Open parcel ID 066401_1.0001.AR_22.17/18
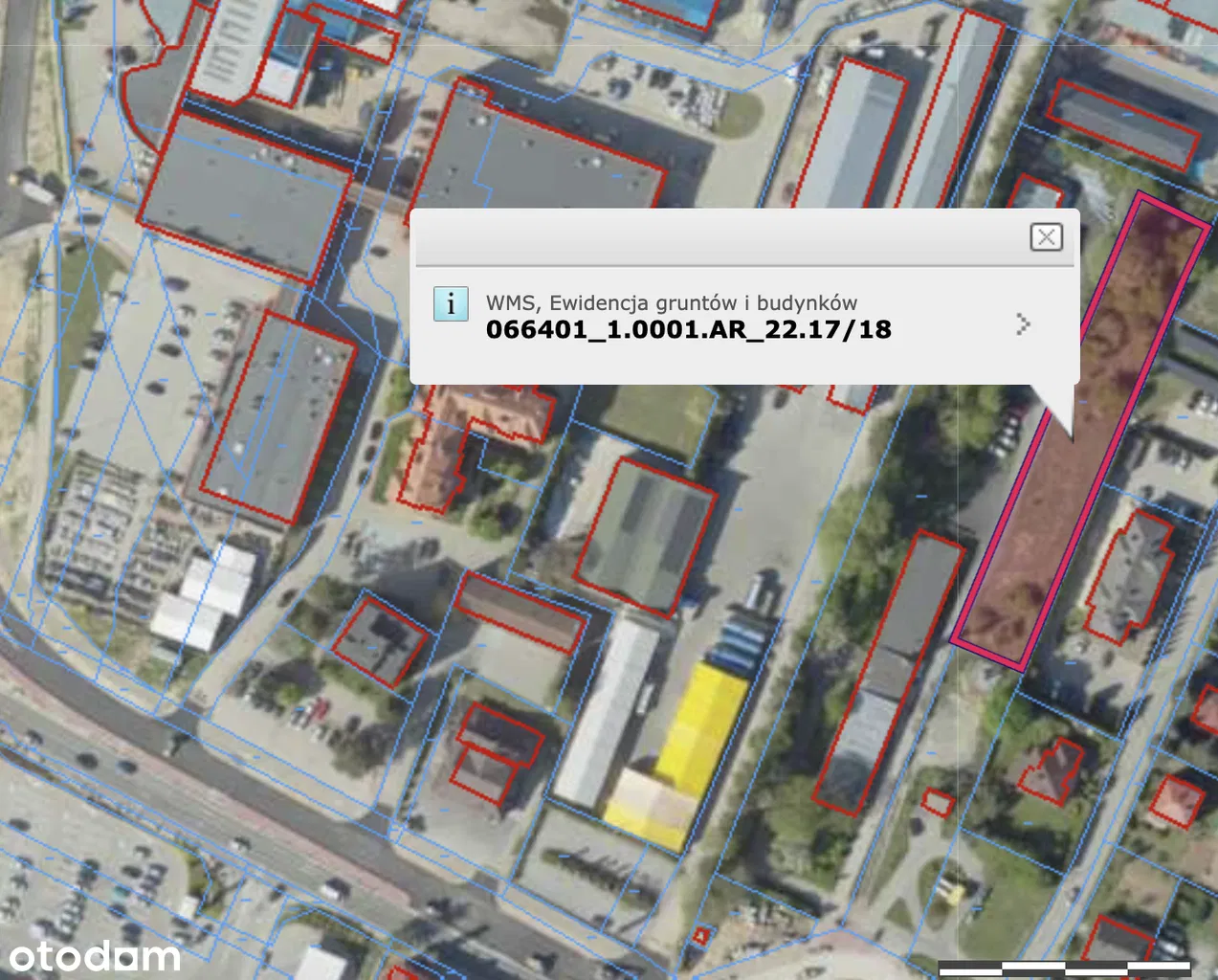Image resolution: width=1218 pixels, height=980 pixels. tap(688, 329)
